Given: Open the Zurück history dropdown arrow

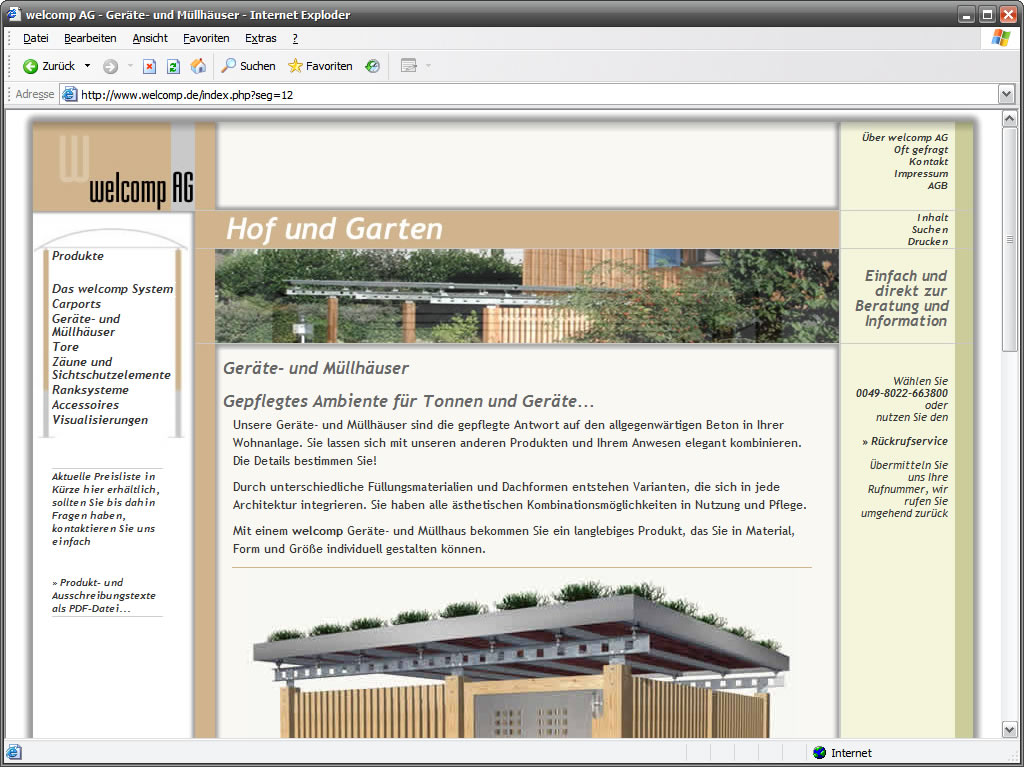Looking at the screenshot, I should click(x=88, y=66).
